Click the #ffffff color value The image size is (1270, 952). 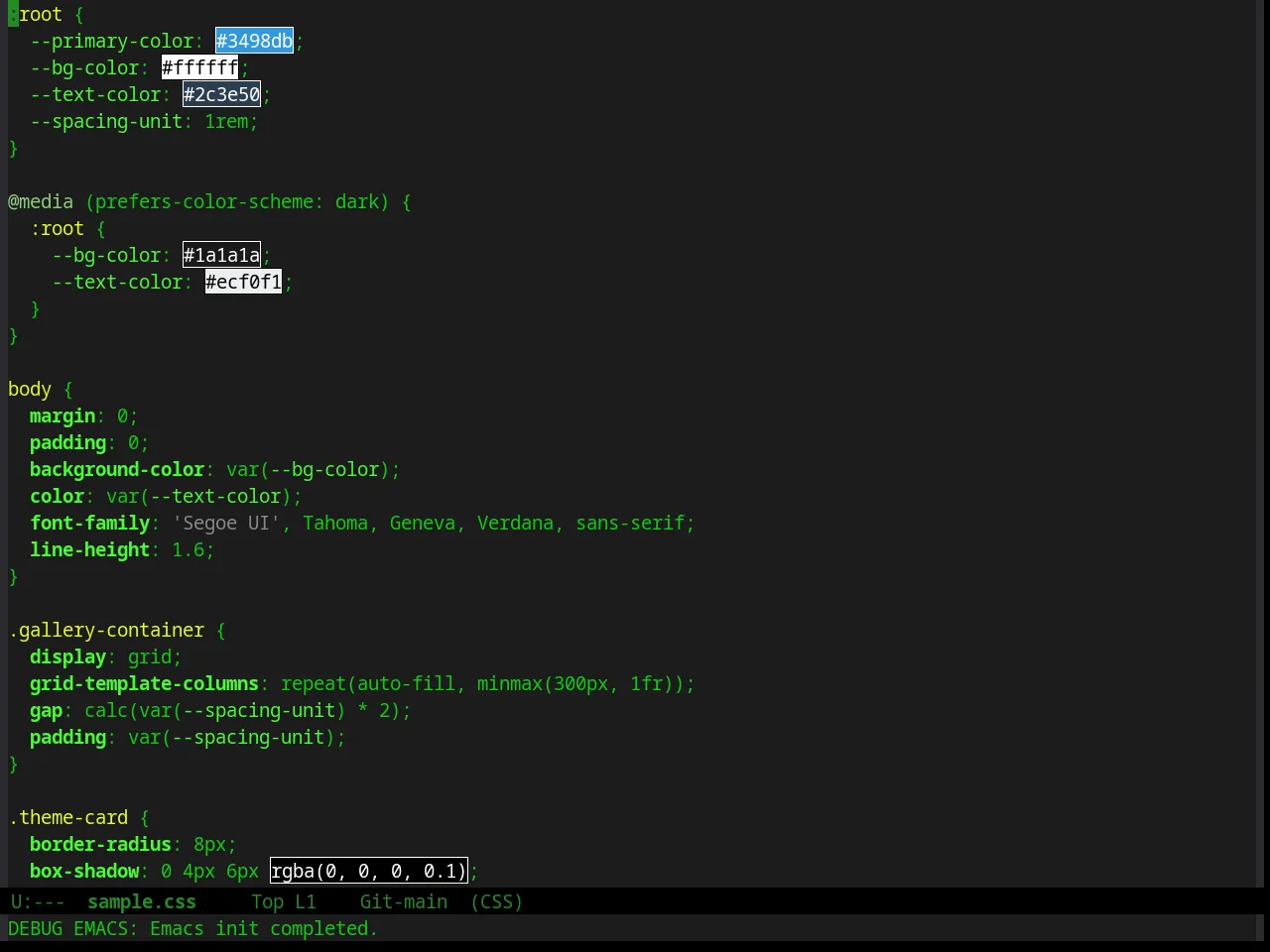point(200,67)
